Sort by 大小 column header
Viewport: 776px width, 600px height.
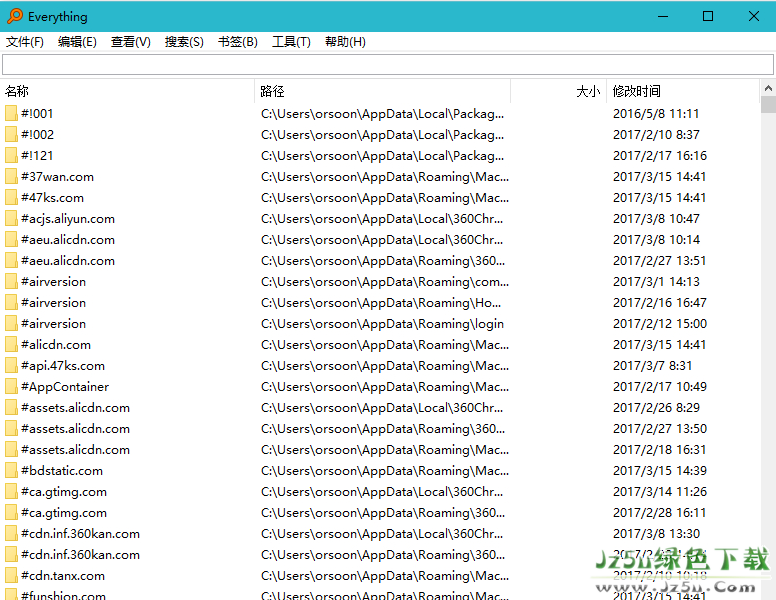(558, 91)
